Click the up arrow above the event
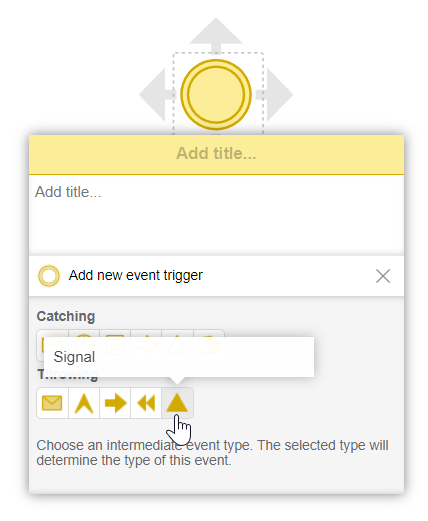This screenshot has width=428, height=521. (x=216, y=36)
